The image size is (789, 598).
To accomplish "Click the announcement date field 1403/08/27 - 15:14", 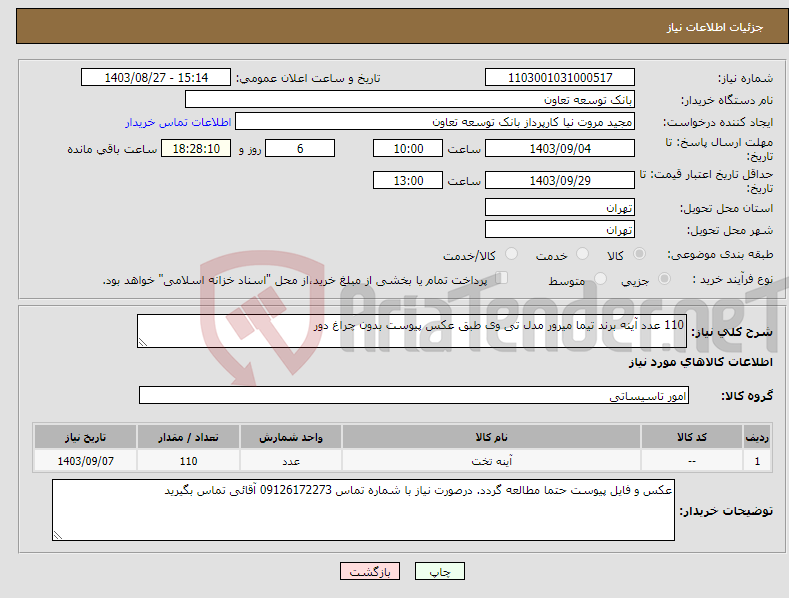I will coord(155,78).
